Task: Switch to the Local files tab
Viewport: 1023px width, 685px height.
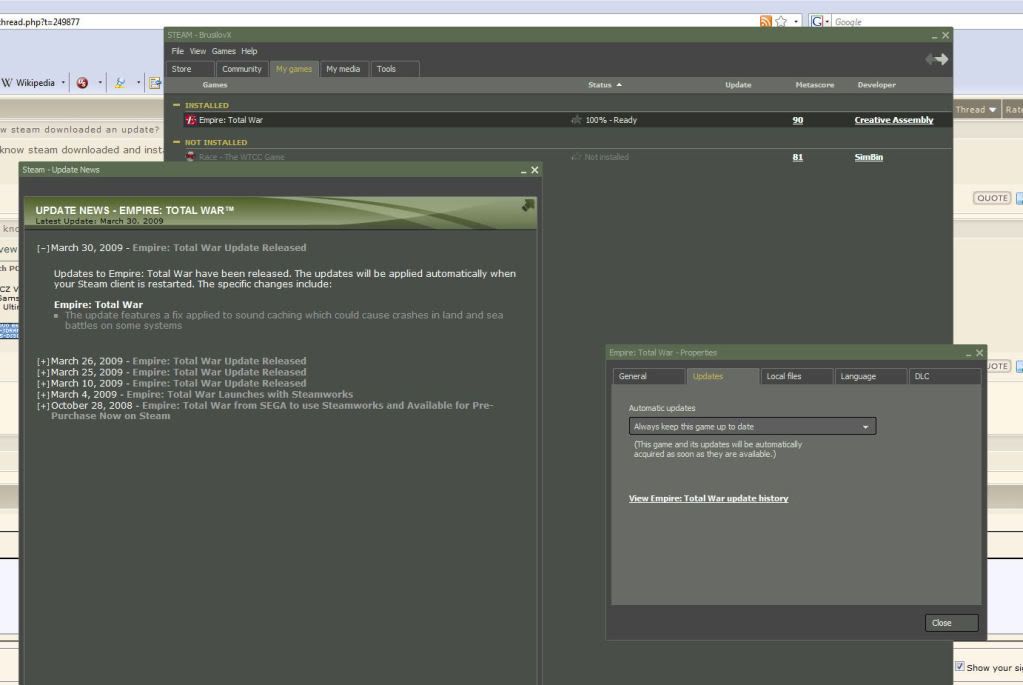Action: point(784,376)
